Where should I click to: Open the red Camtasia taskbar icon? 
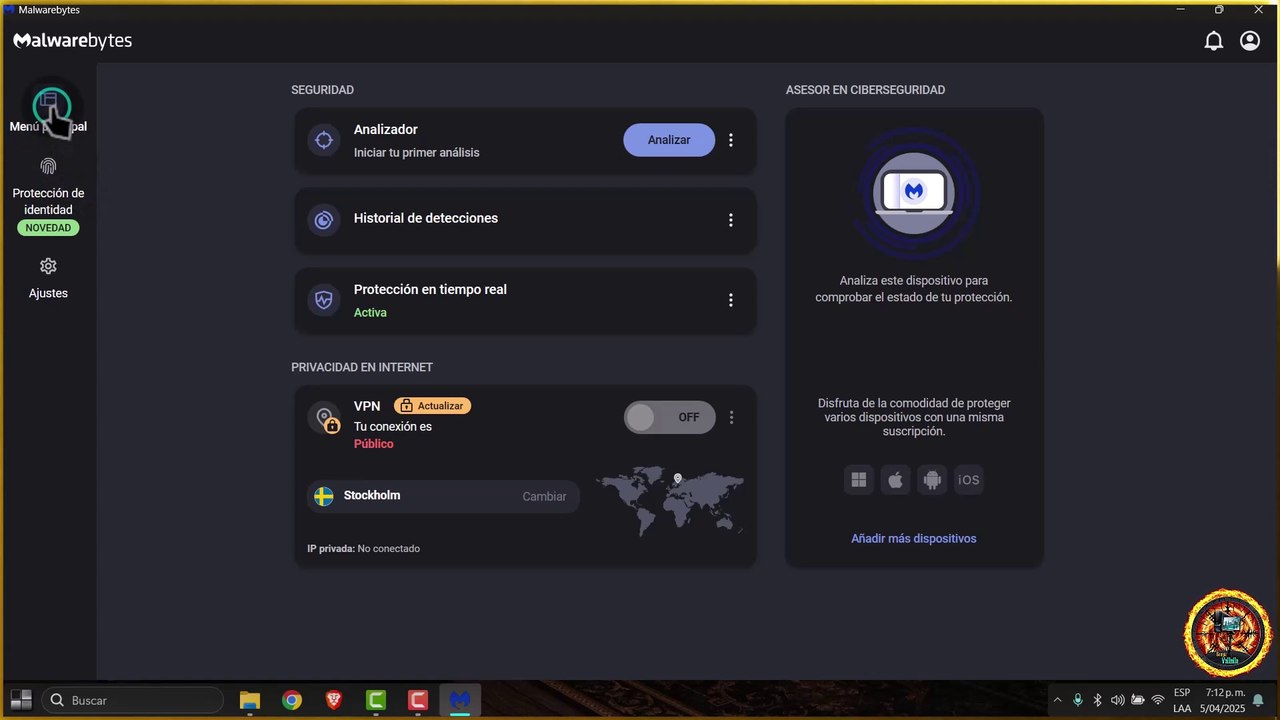coord(418,700)
